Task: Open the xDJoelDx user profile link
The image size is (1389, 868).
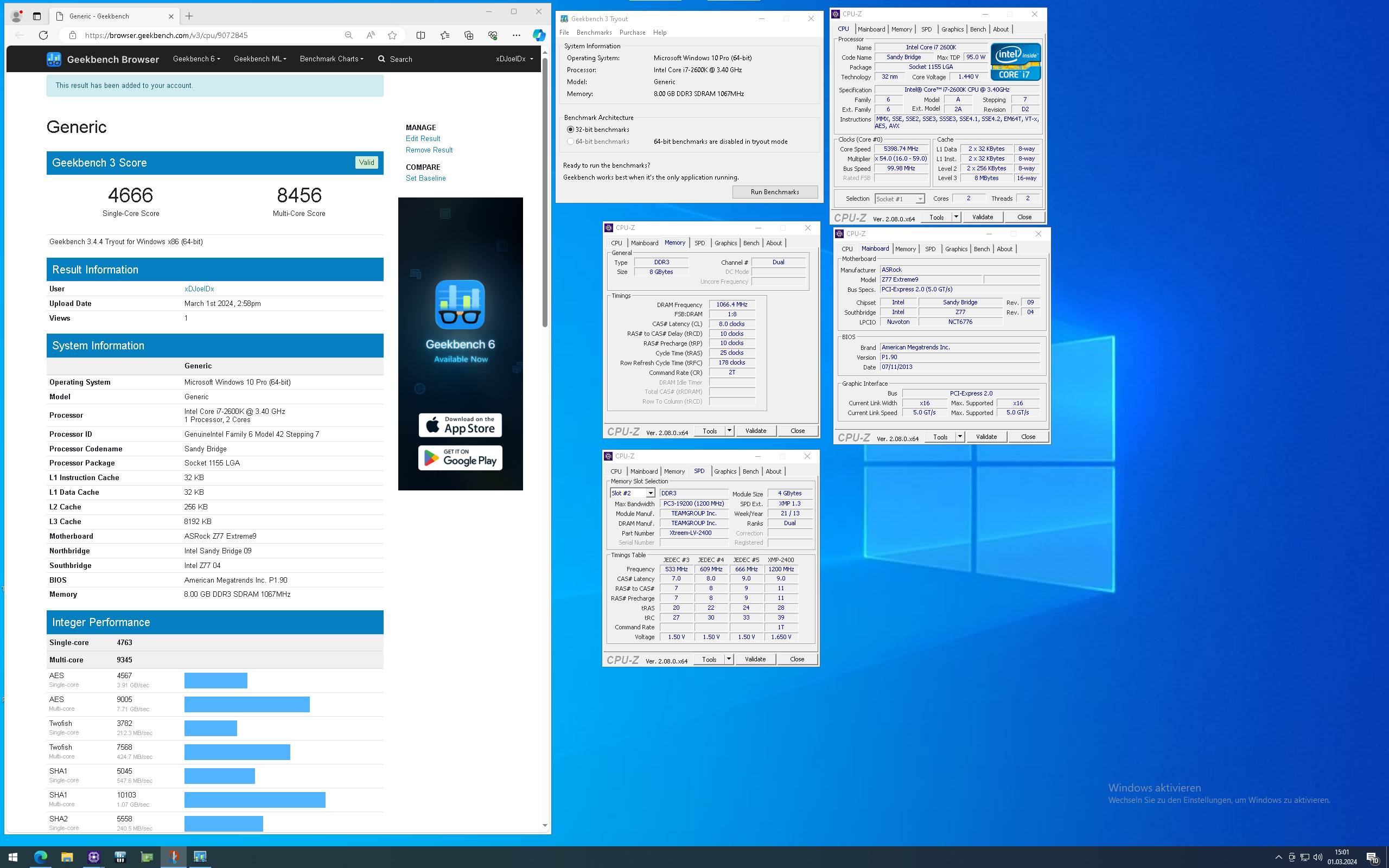Action: 199,289
